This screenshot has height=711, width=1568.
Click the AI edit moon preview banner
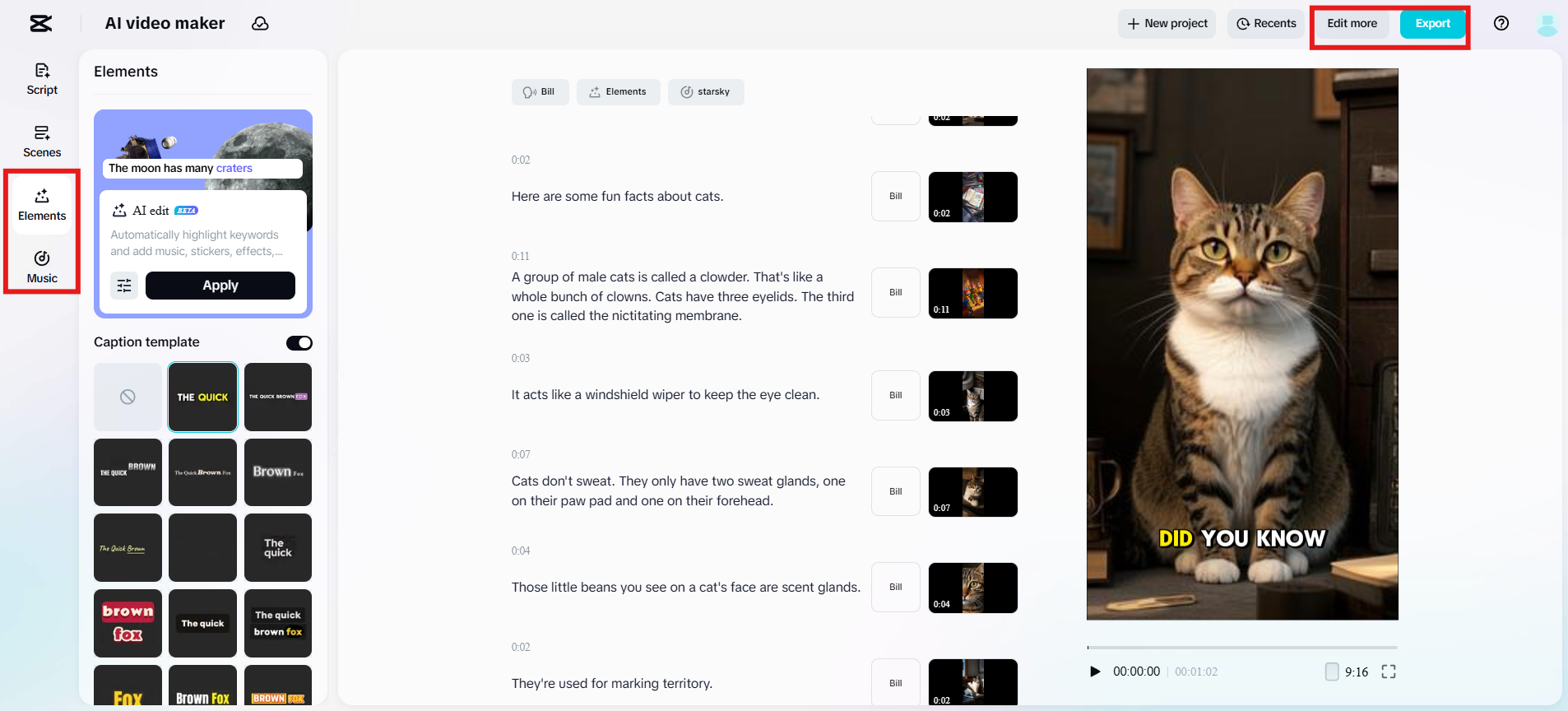pos(203,148)
